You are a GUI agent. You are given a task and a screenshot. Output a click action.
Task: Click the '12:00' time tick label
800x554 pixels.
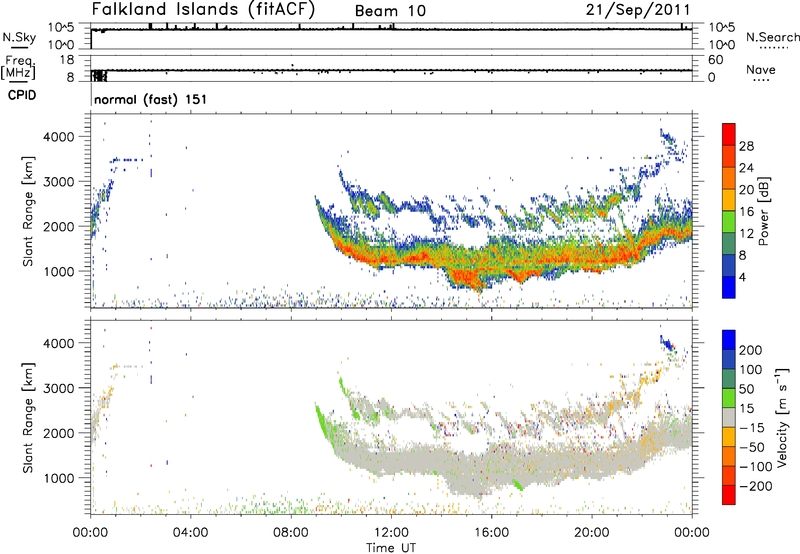(x=391, y=533)
